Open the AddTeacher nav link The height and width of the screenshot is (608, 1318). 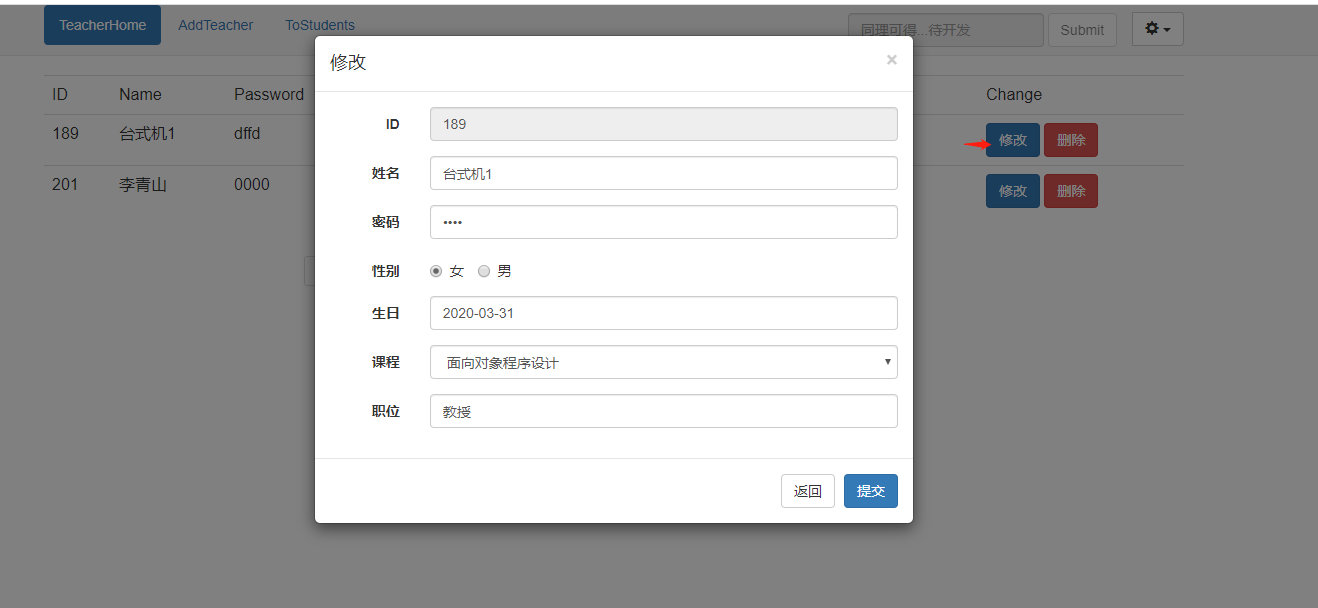216,25
